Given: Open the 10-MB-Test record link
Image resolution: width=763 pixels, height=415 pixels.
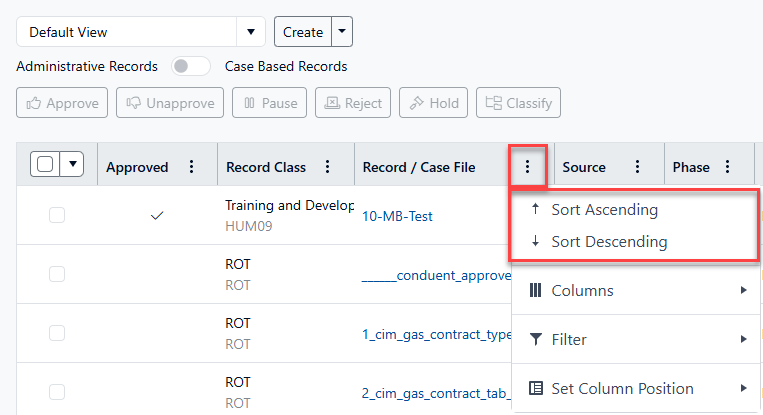Looking at the screenshot, I should click(397, 215).
